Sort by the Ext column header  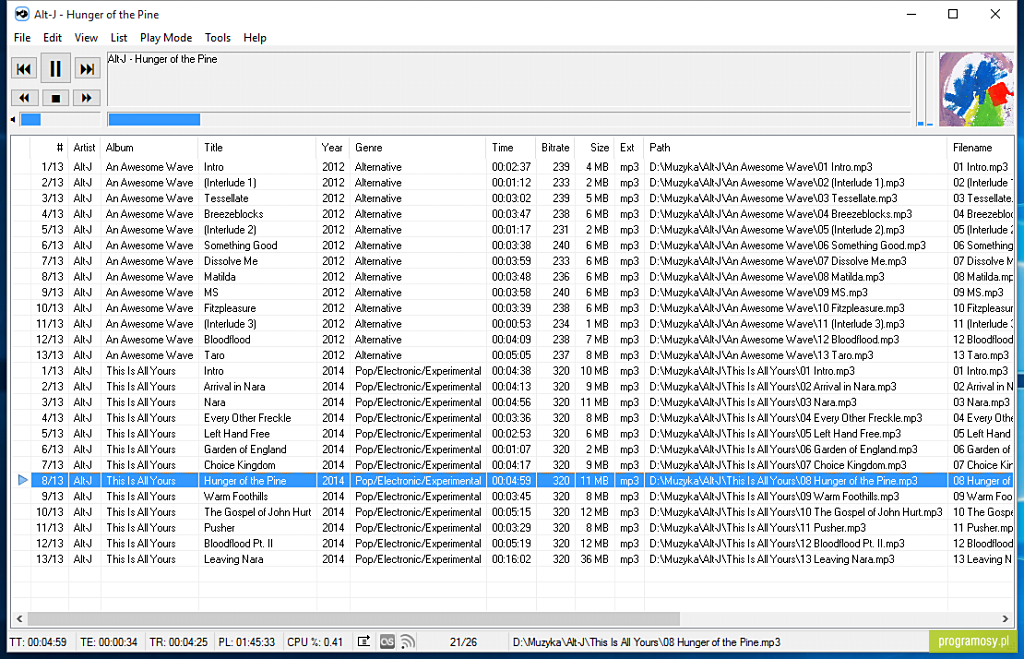coord(630,148)
